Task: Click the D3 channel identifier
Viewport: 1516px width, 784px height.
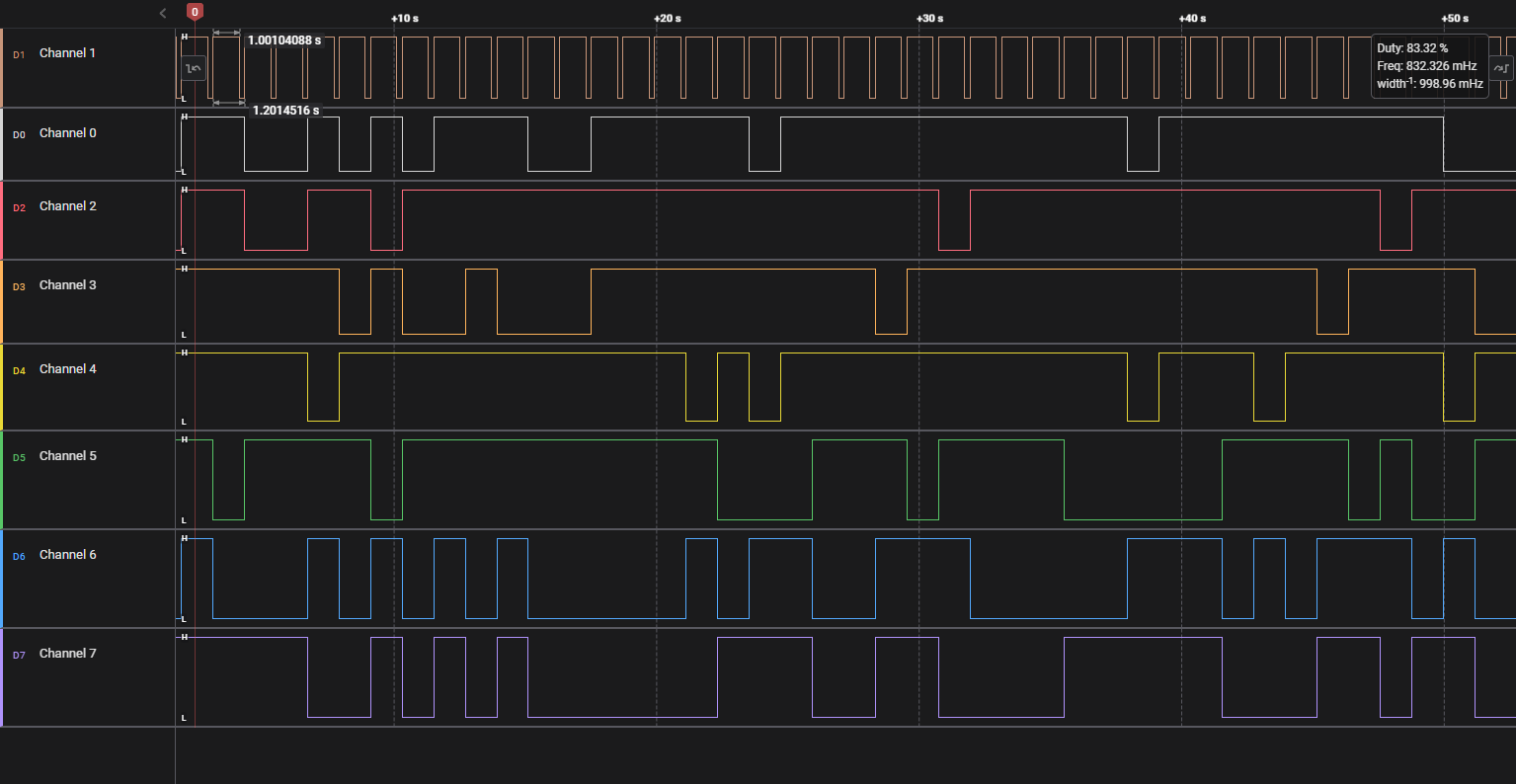Action: (18, 286)
